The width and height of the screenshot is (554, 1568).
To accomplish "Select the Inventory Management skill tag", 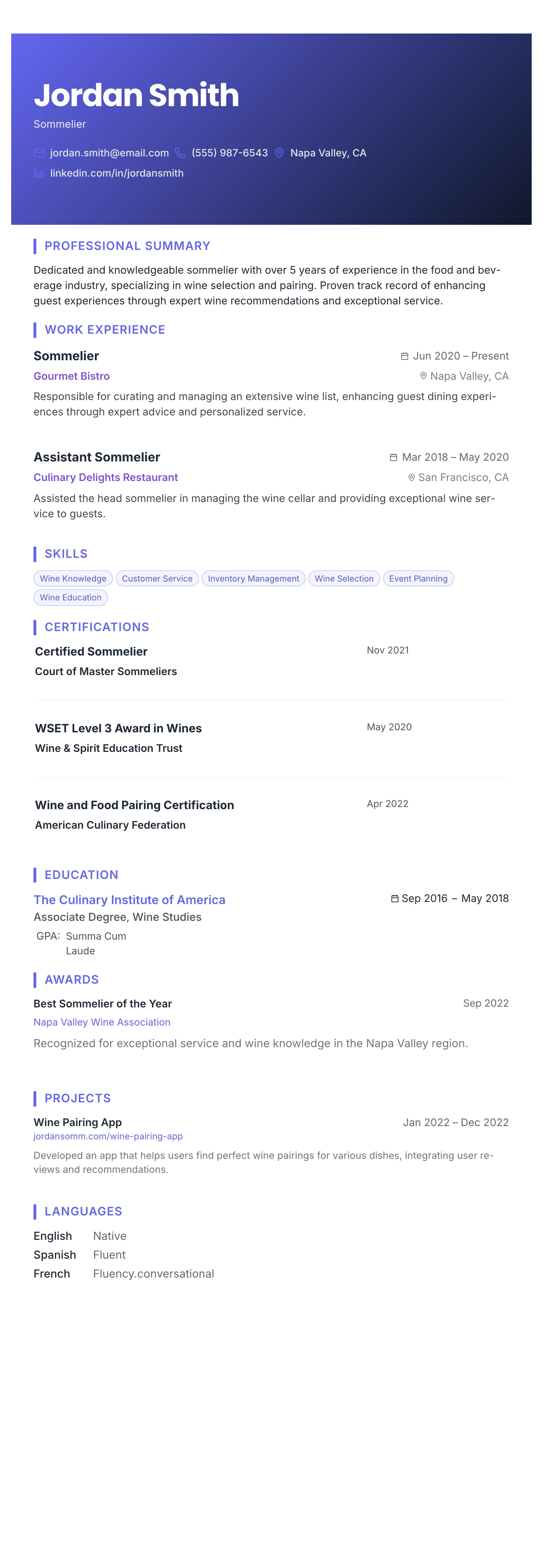I will [254, 578].
